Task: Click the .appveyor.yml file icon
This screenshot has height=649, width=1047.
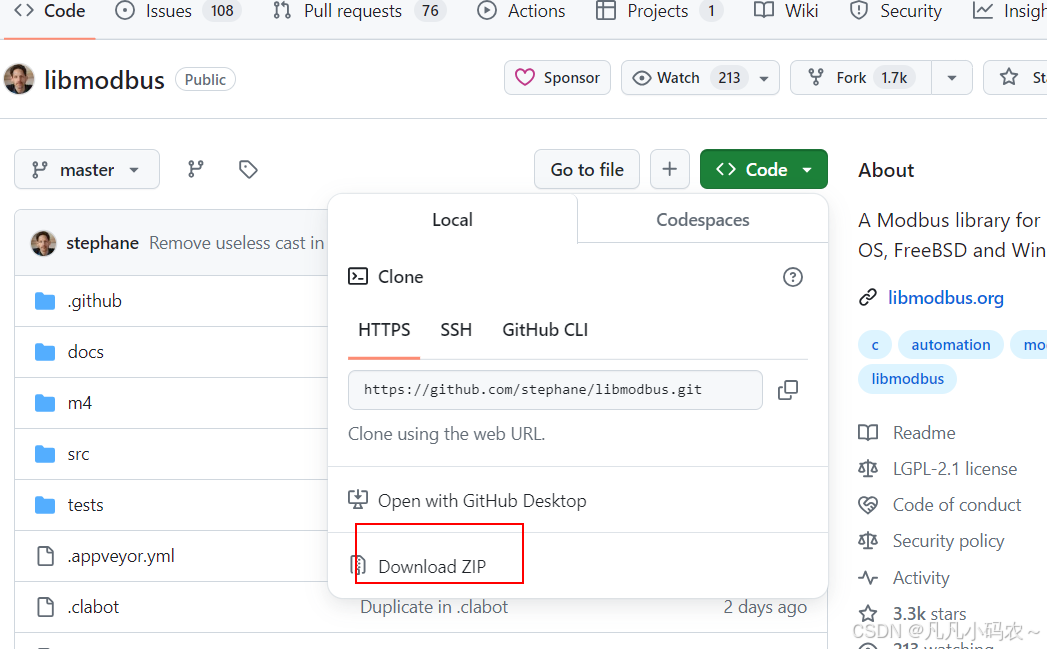Action: point(45,556)
